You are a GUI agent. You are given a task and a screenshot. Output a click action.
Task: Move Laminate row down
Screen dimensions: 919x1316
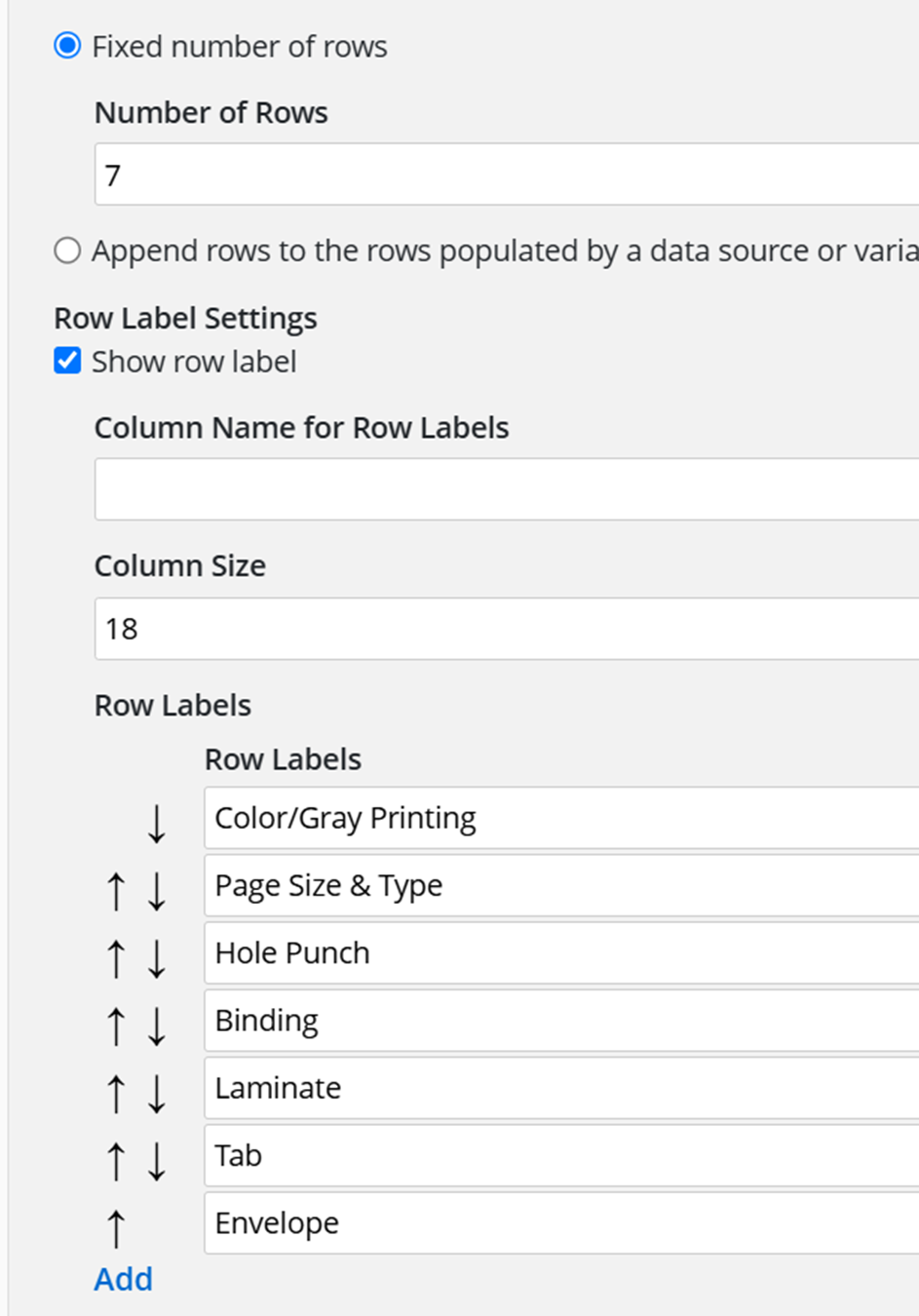point(156,1094)
